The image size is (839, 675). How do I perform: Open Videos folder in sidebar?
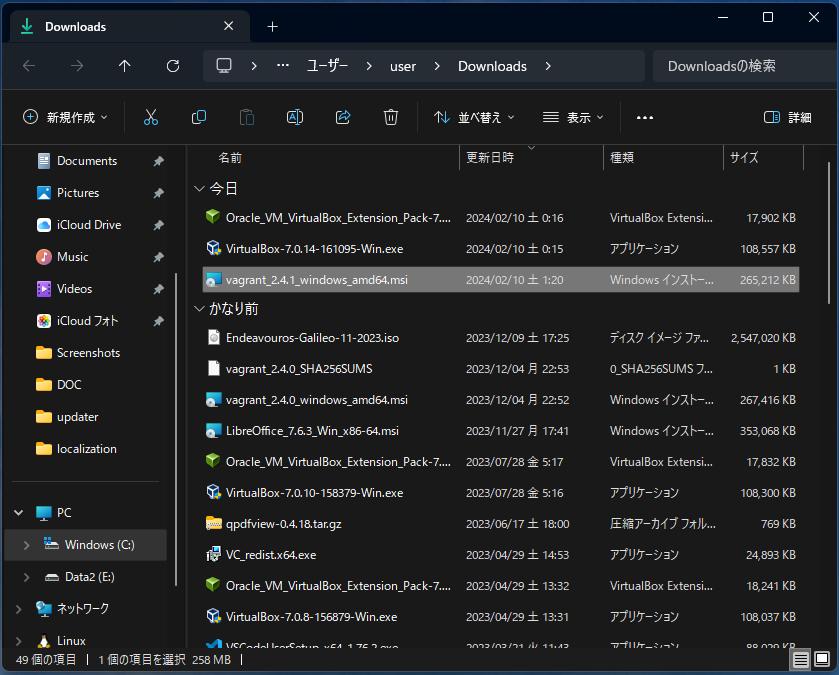tap(74, 289)
